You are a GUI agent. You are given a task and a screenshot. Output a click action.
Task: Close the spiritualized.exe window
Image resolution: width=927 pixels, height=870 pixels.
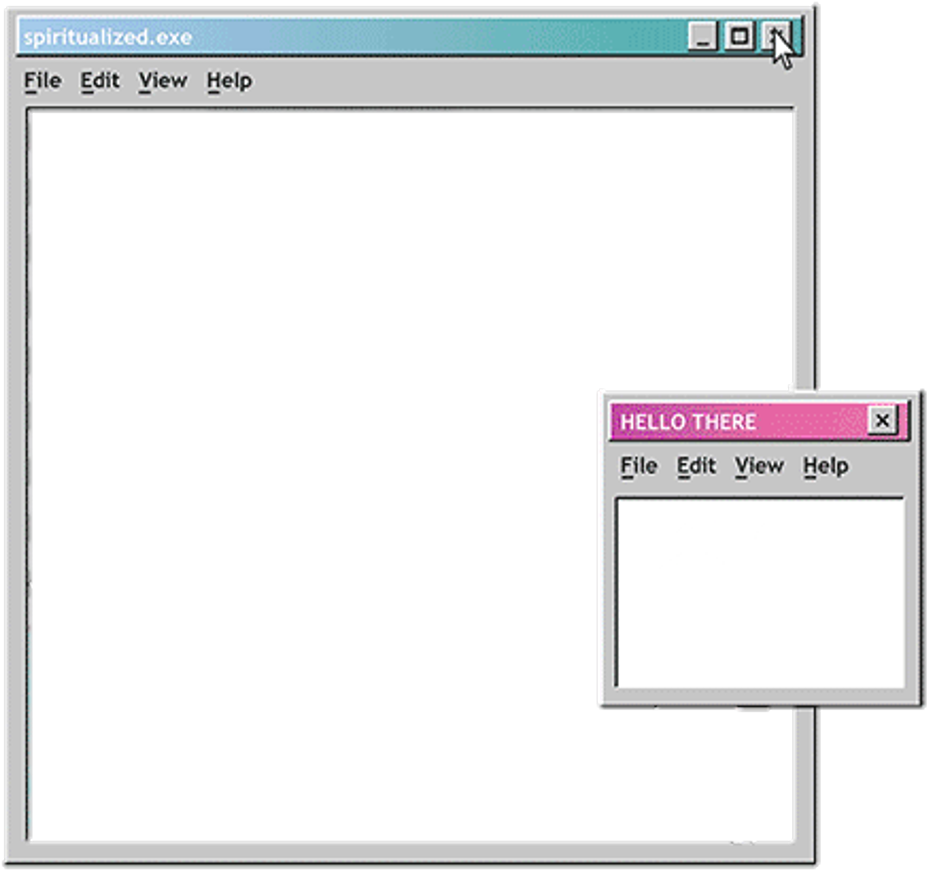tap(775, 38)
